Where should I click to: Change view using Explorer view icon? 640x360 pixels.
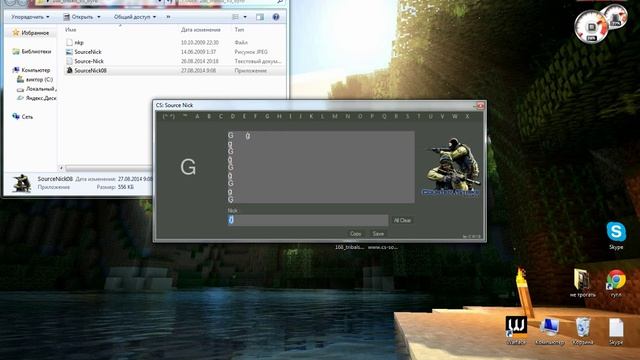click(x=236, y=17)
